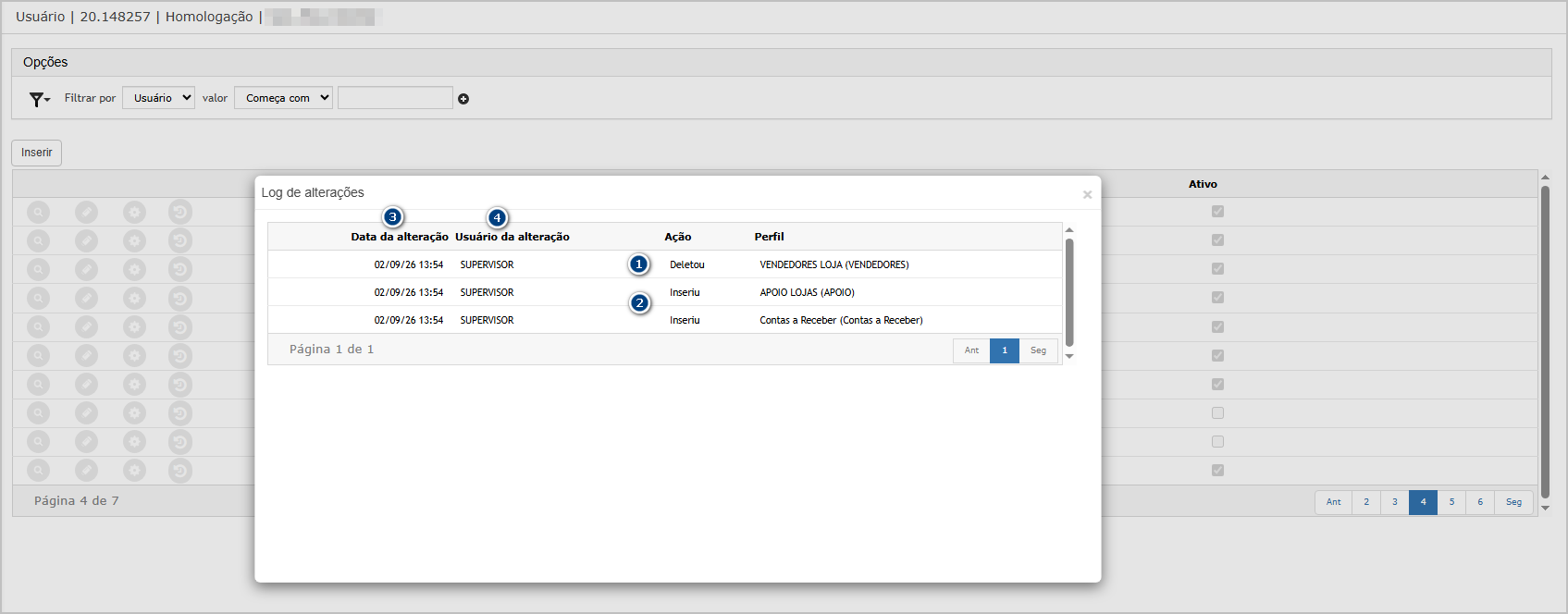This screenshot has height=614, width=1568.
Task: Click magnifier view icon in last table row
Action: click(38, 471)
